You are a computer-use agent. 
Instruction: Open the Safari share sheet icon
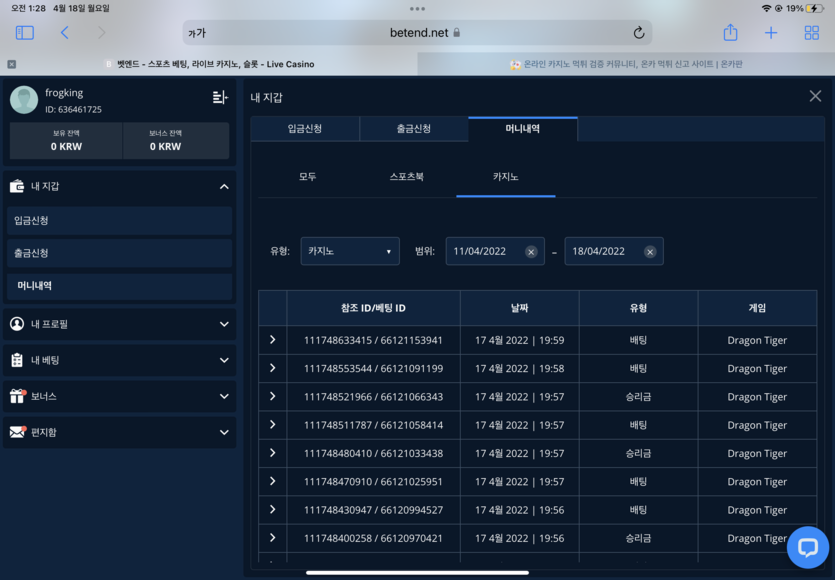click(730, 32)
